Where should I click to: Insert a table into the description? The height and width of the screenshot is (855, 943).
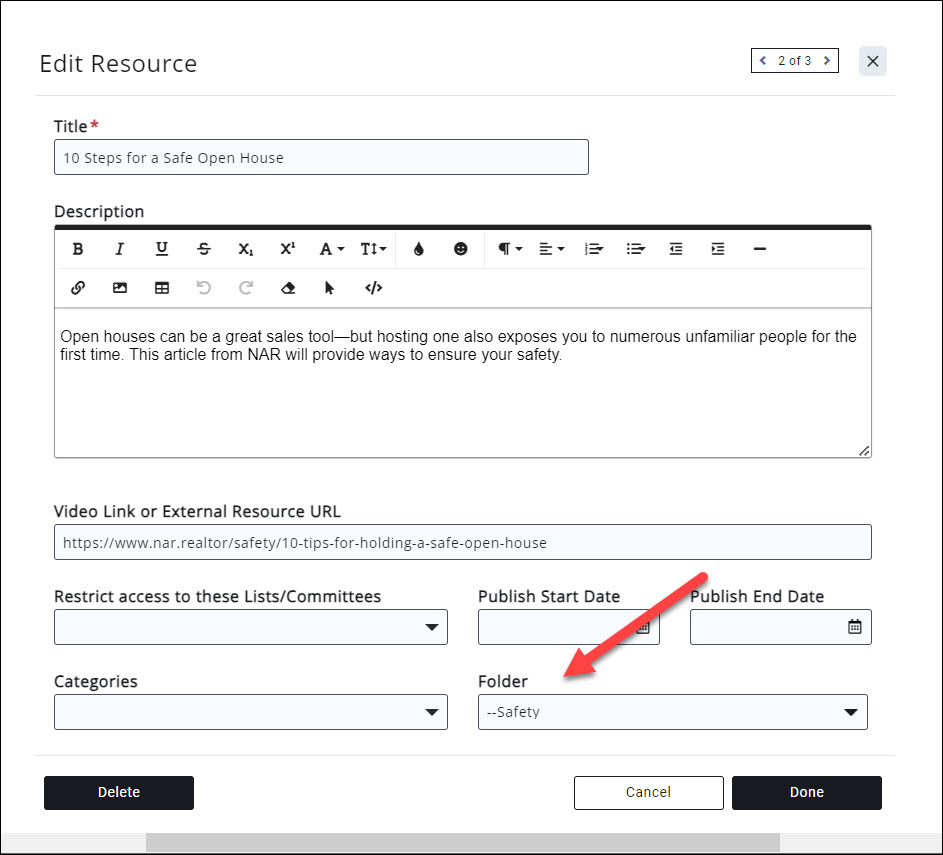[162, 288]
